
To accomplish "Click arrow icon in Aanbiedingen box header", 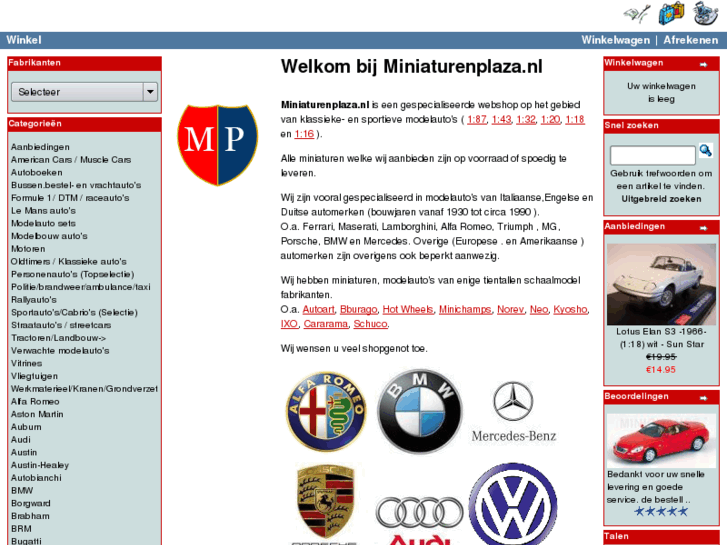I will pyautogui.click(x=703, y=228).
